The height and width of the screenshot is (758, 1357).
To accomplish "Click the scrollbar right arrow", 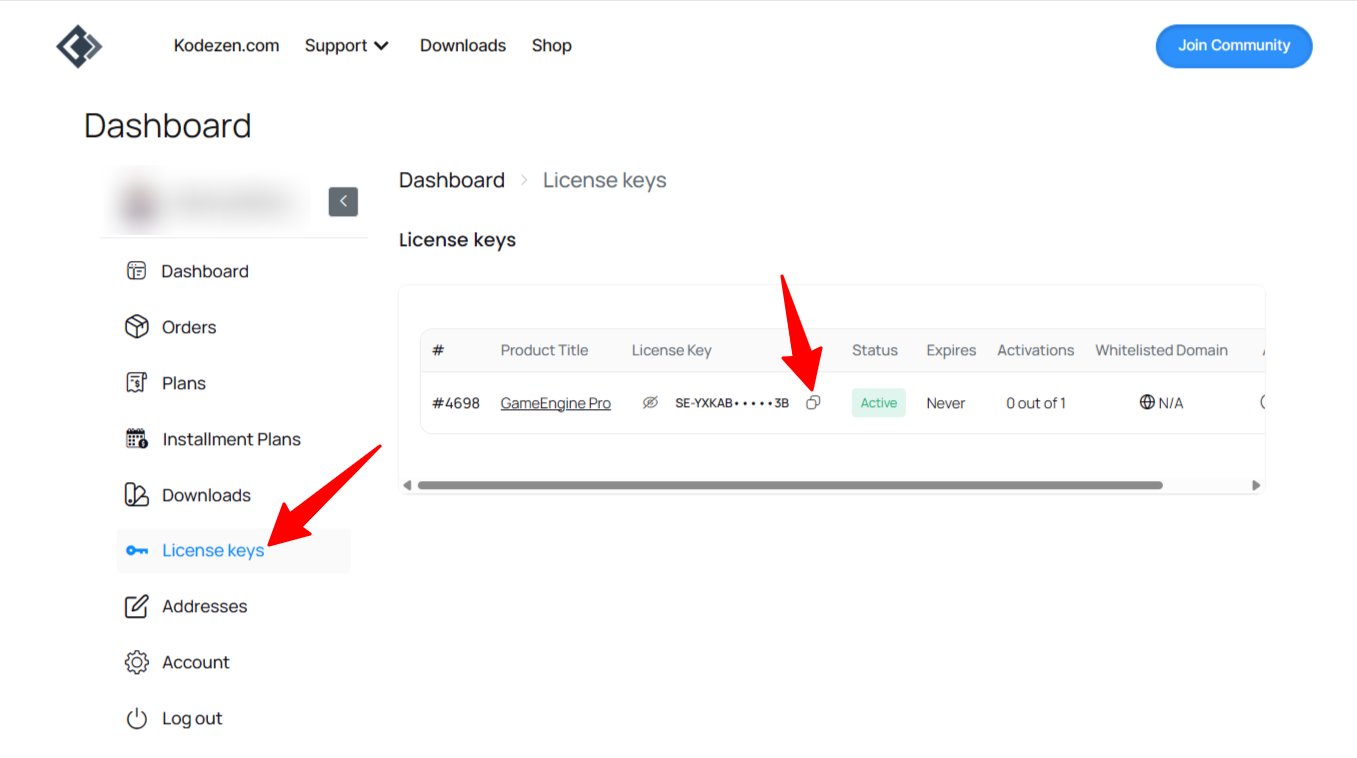I will (x=1256, y=485).
